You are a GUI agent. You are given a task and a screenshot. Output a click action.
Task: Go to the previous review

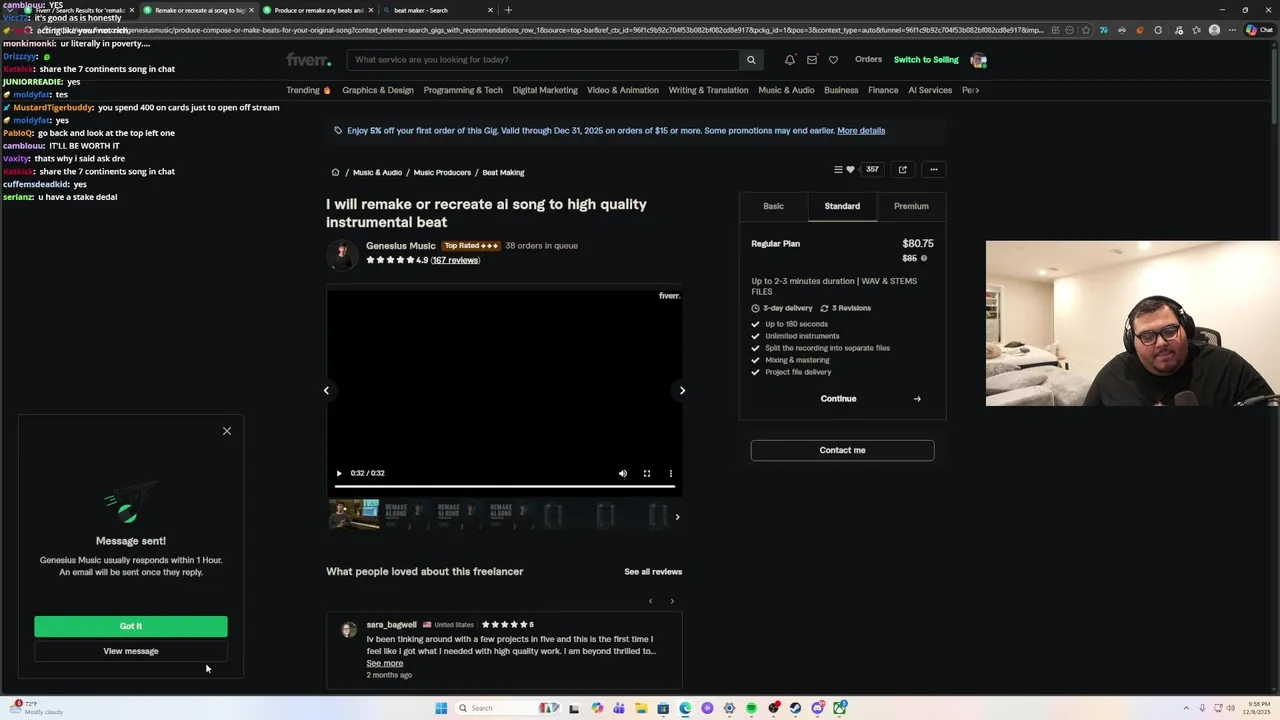(x=650, y=601)
